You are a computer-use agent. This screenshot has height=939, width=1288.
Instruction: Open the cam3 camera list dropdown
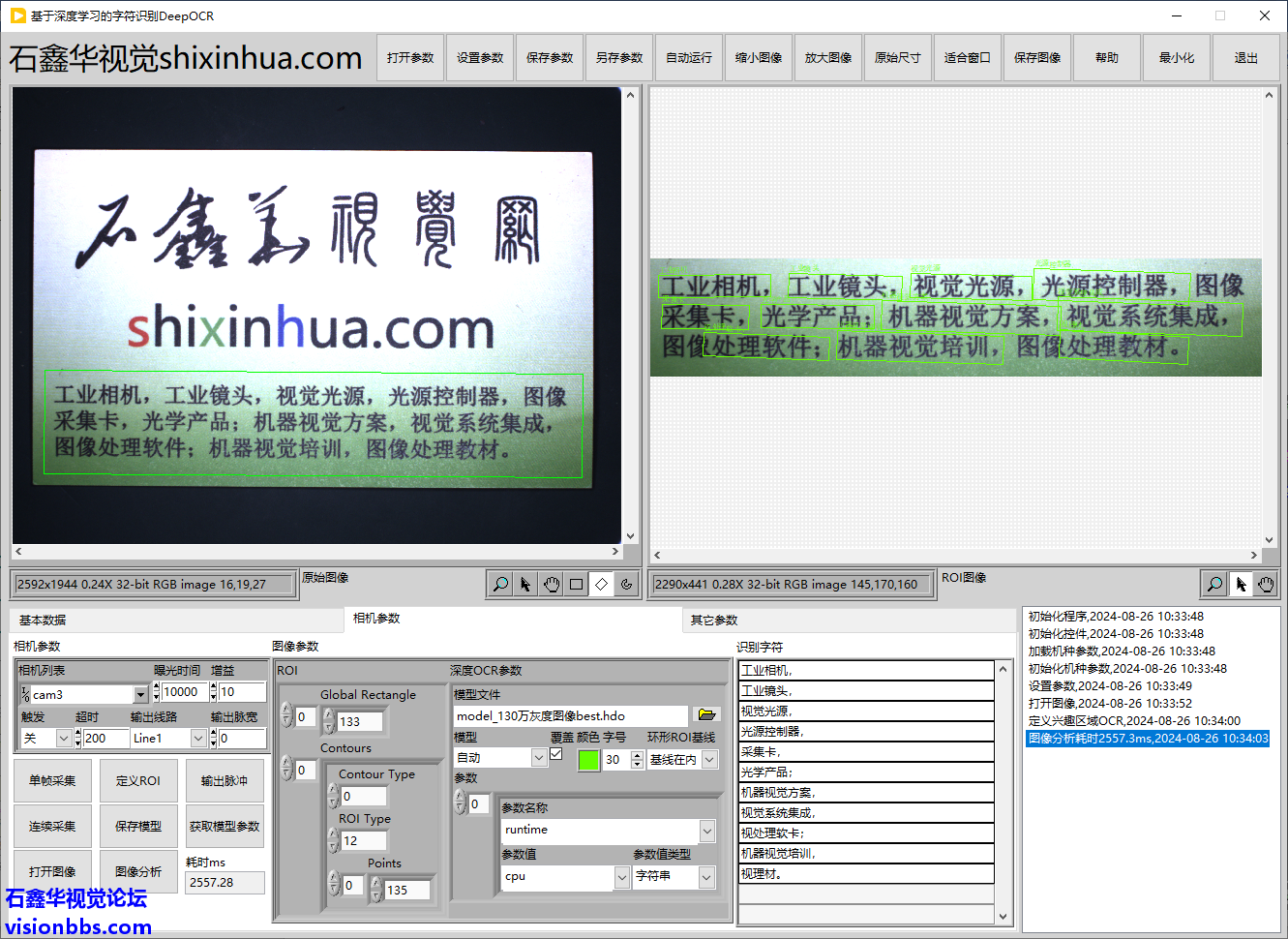coord(140,694)
